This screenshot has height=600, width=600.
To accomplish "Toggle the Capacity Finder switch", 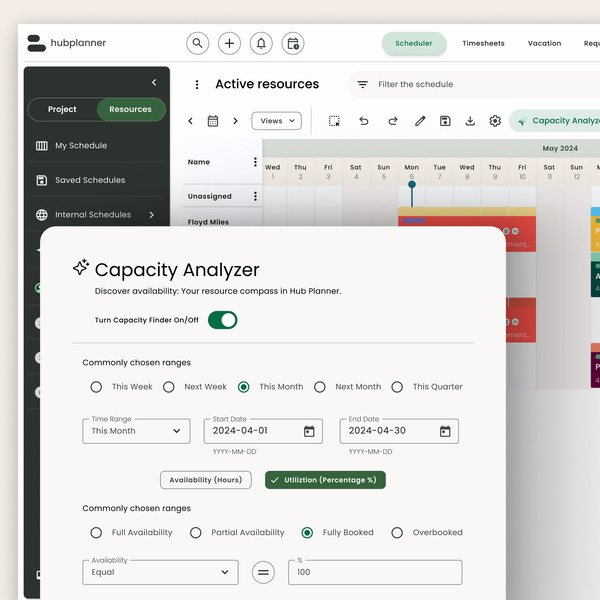I will pyautogui.click(x=223, y=320).
